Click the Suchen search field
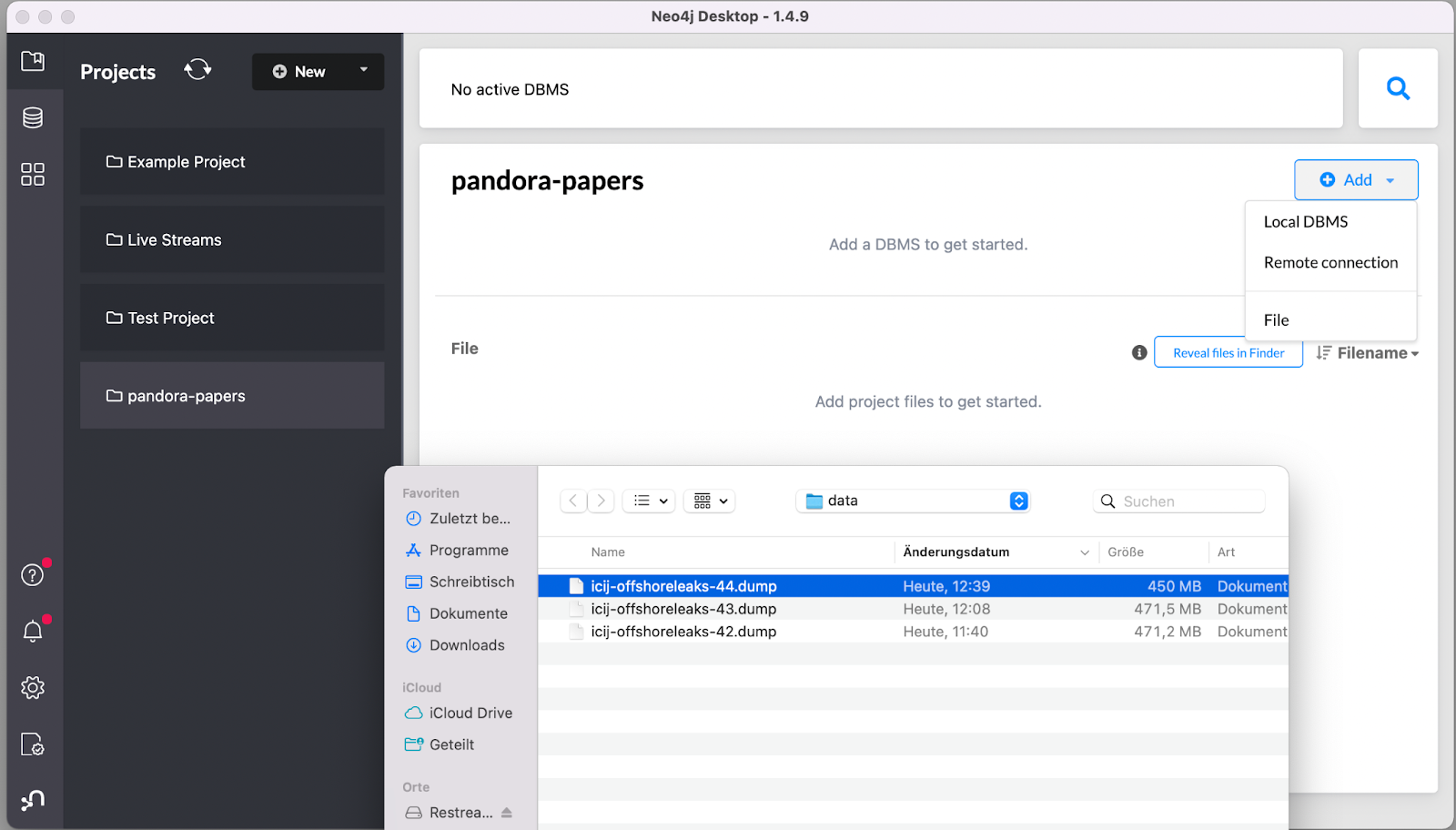Screen dimensions: 1456x830 click(x=1178, y=501)
